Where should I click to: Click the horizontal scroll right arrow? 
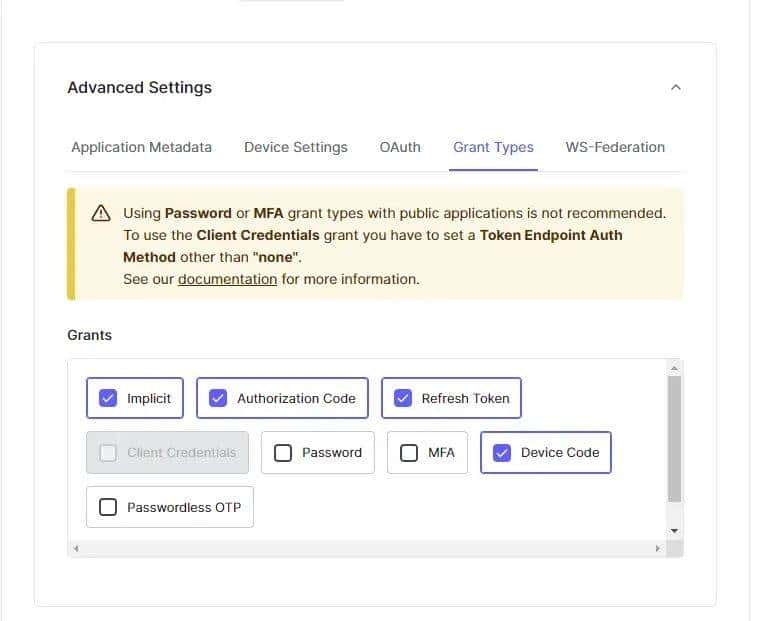click(657, 549)
